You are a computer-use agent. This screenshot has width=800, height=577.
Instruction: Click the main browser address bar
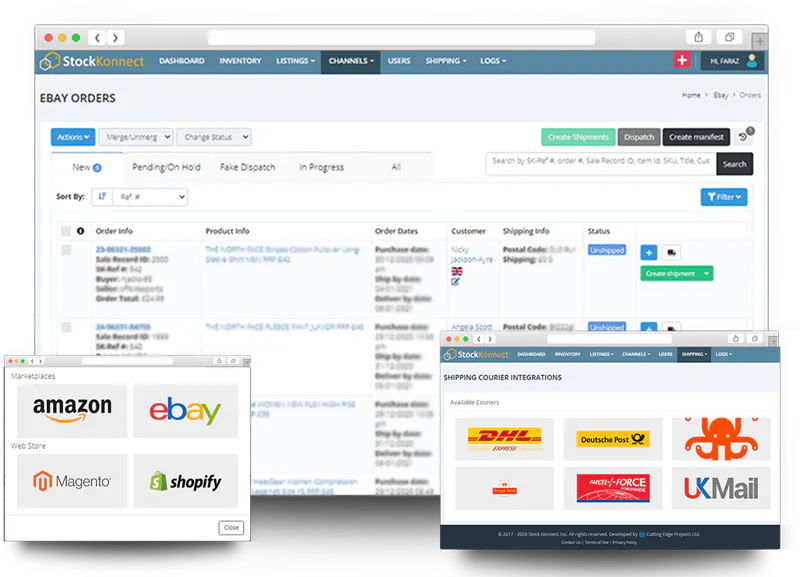click(401, 38)
